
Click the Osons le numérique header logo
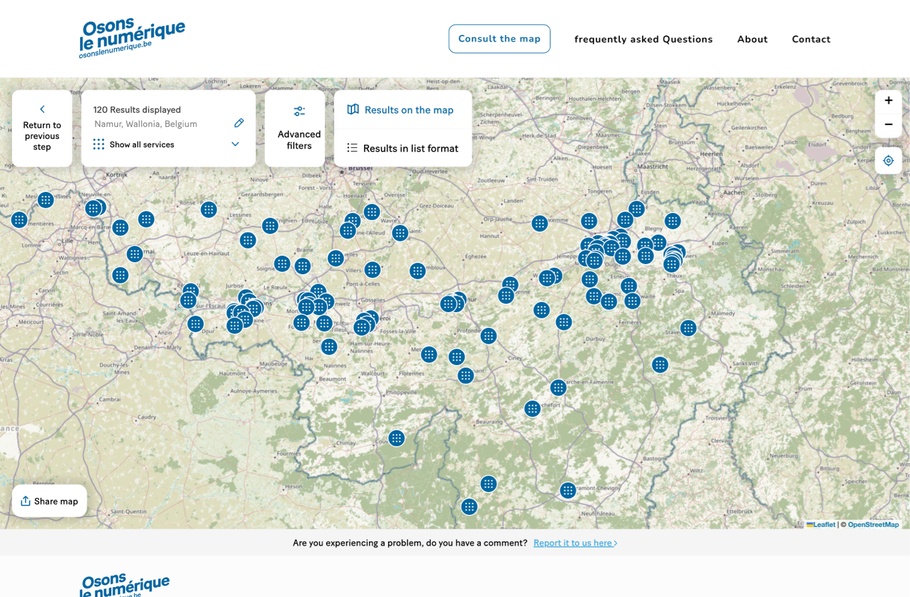point(132,39)
